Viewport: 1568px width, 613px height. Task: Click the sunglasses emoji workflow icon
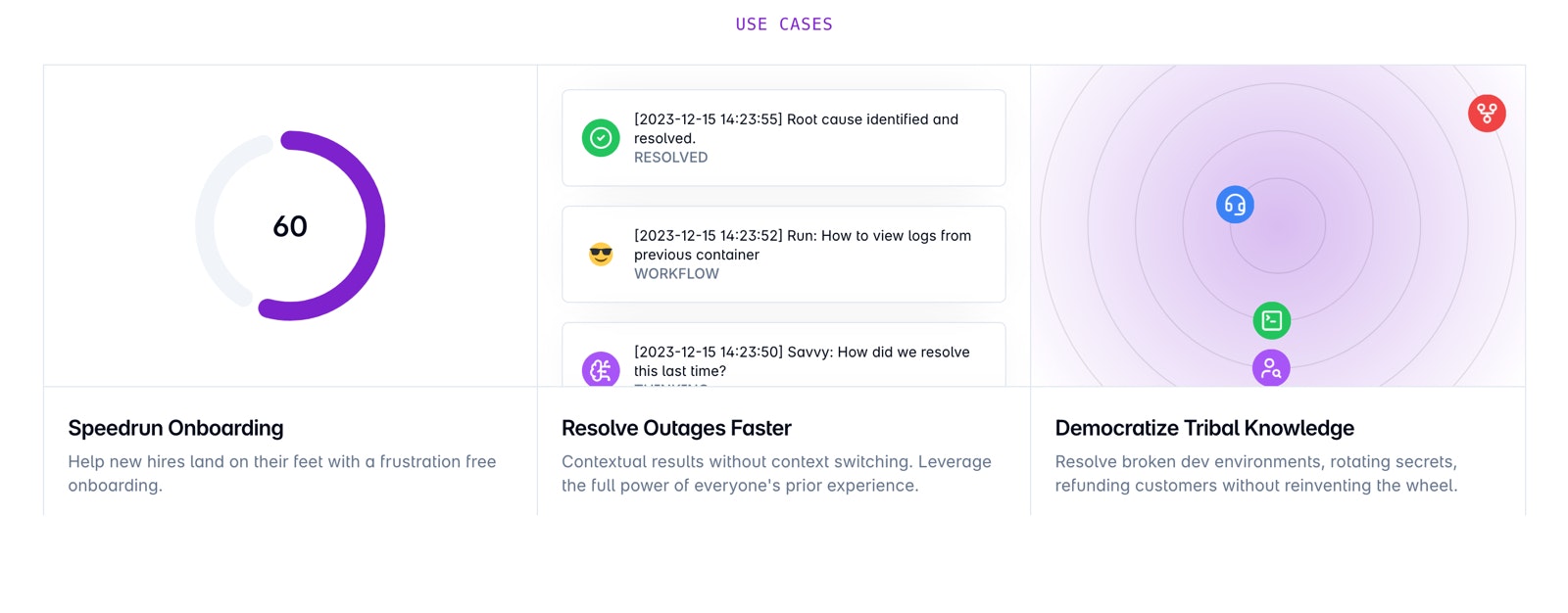click(601, 255)
